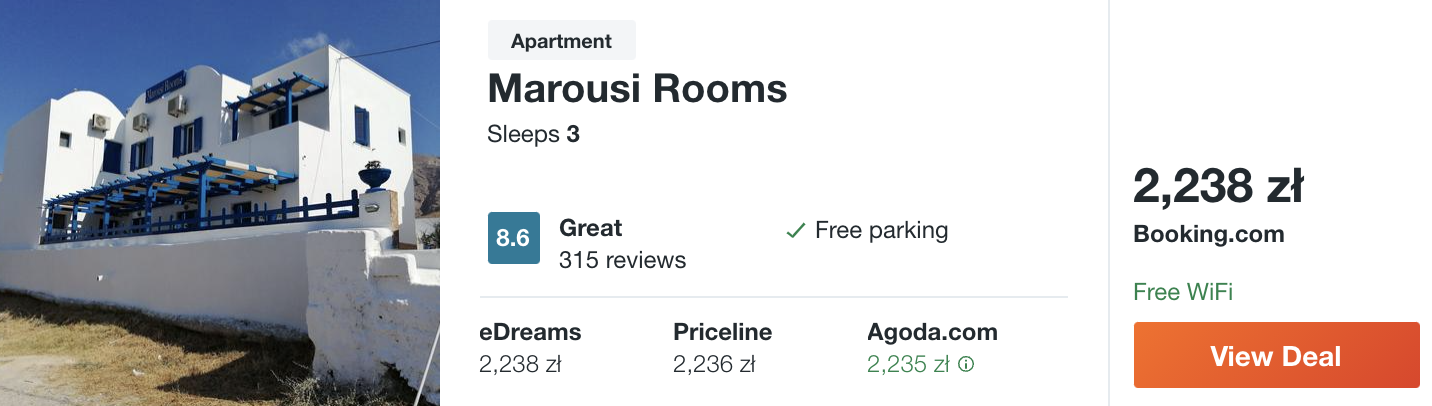Click the Free WiFi amenity text
The height and width of the screenshot is (406, 1432).
point(1183,292)
